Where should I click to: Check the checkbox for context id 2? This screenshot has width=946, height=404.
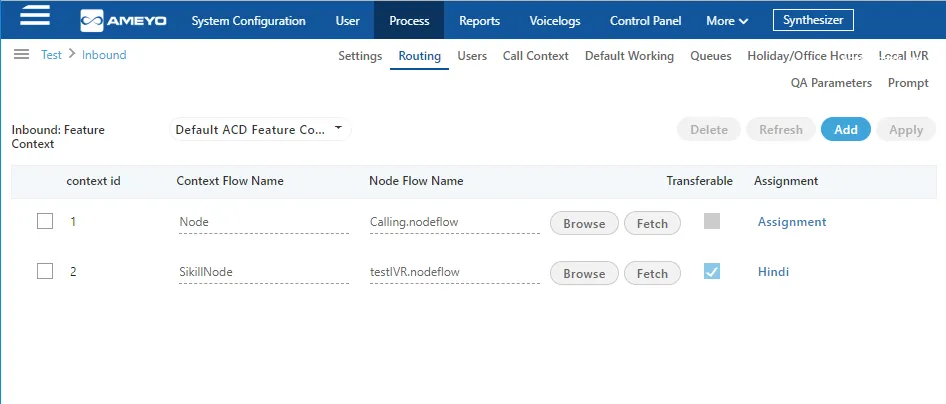click(x=45, y=271)
